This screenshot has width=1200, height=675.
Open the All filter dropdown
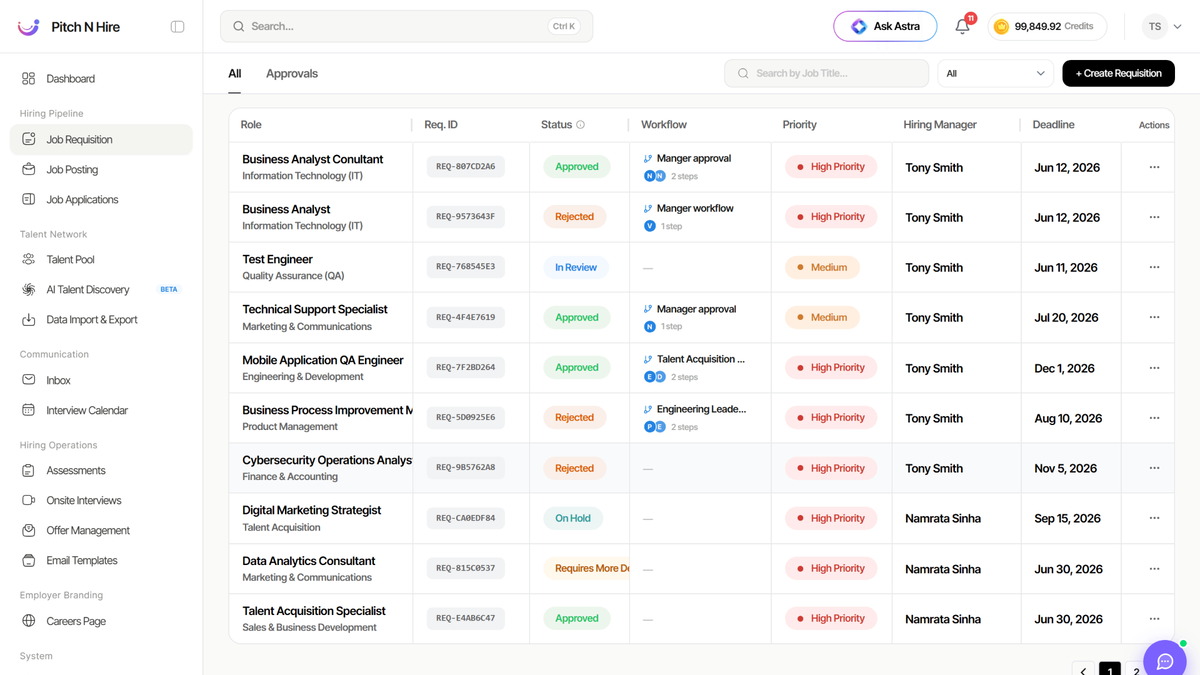click(x=995, y=73)
